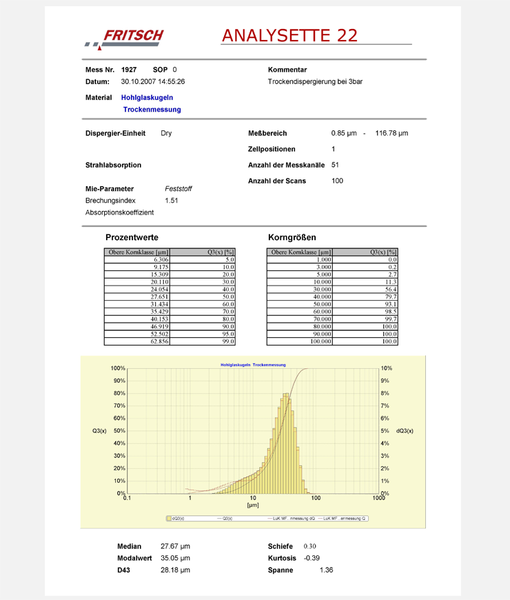The height and width of the screenshot is (600, 510).
Task: Select the Anzahl der Messkanäle value 51
Action: point(335,165)
